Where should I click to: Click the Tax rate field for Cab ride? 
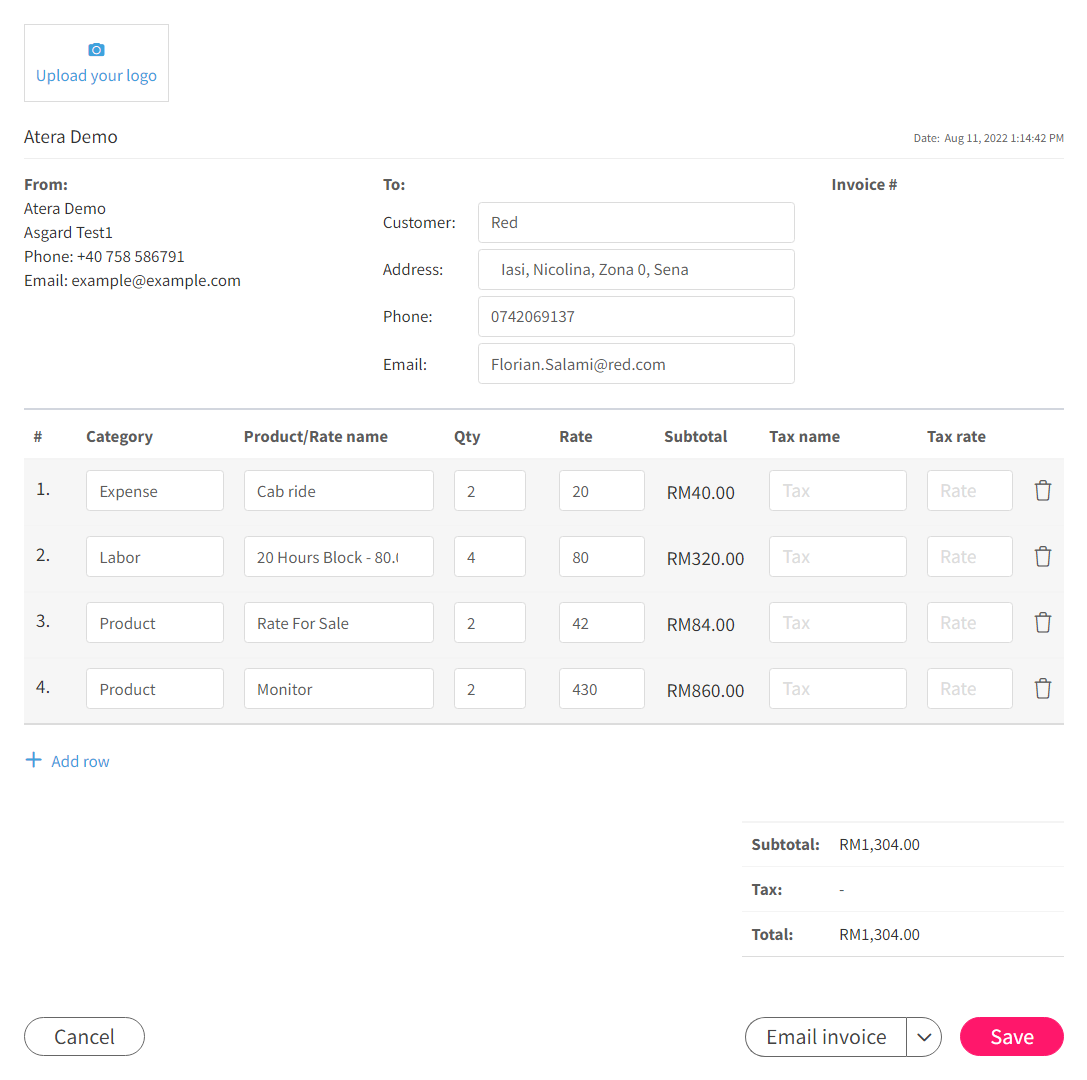pos(970,491)
